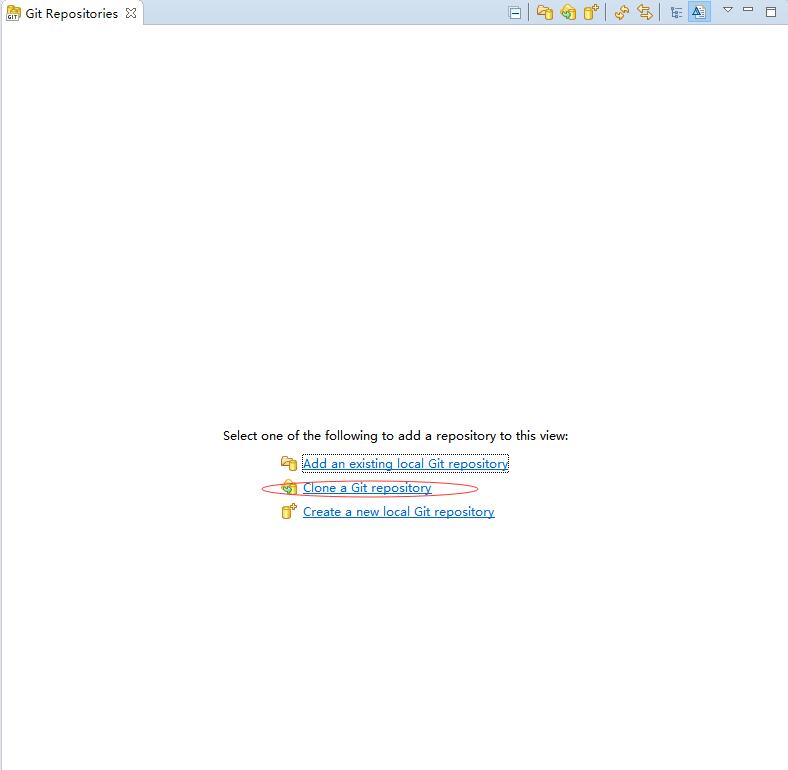Toggle hierarchical branch layout icon
This screenshot has width=788, height=770.
click(676, 13)
